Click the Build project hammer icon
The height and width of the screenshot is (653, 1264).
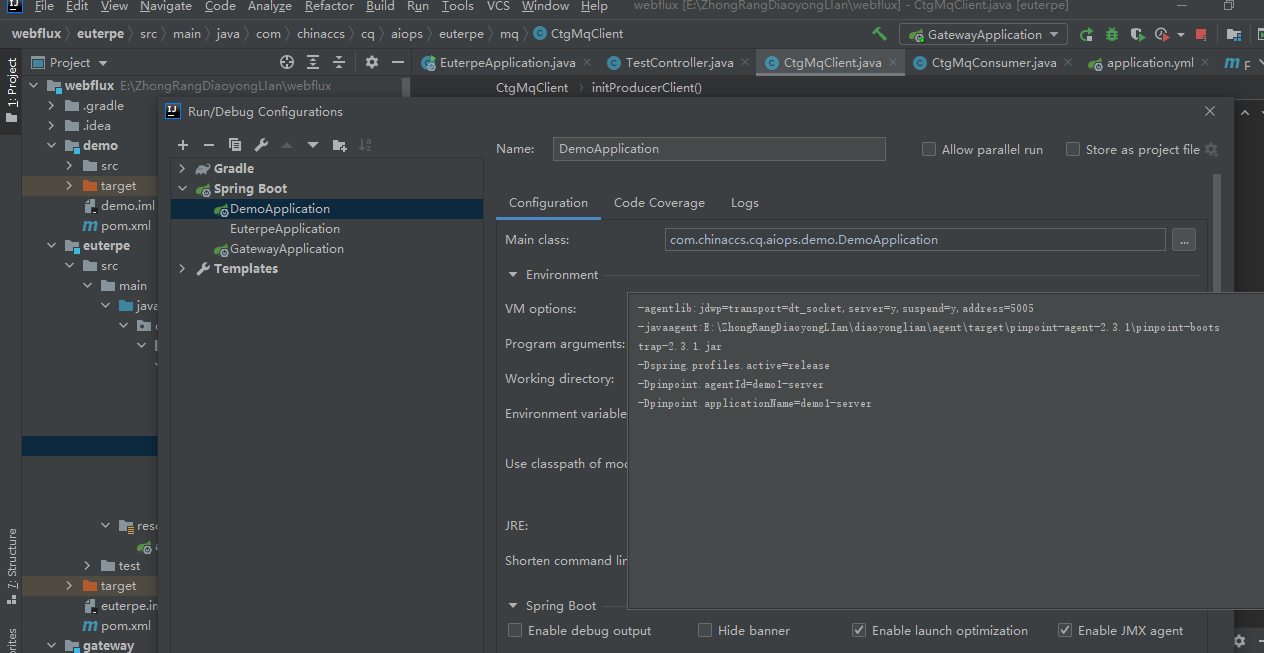tap(879, 35)
